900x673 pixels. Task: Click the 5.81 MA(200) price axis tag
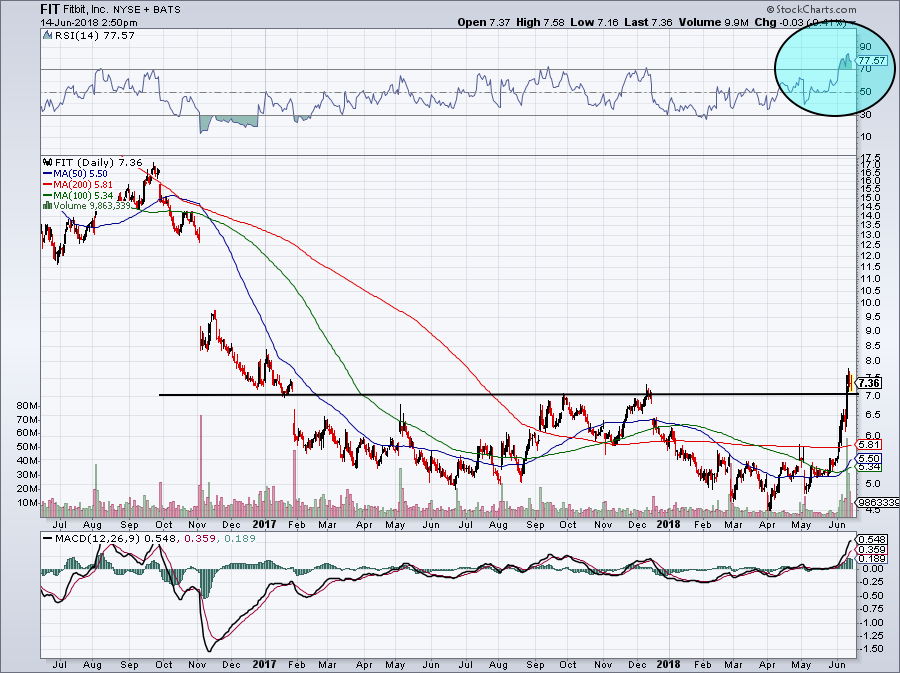pyautogui.click(x=868, y=444)
